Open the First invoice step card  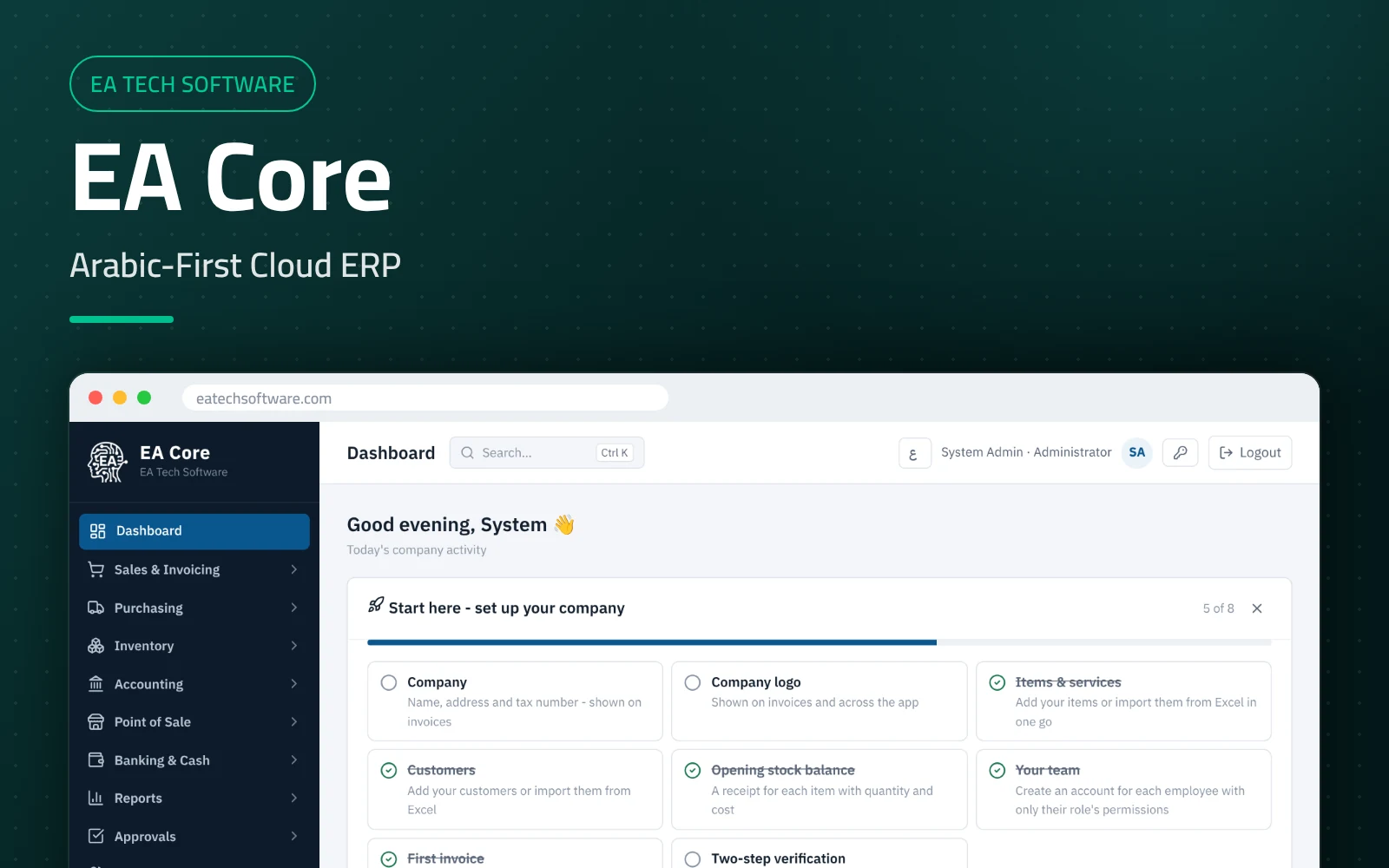pyautogui.click(x=515, y=853)
